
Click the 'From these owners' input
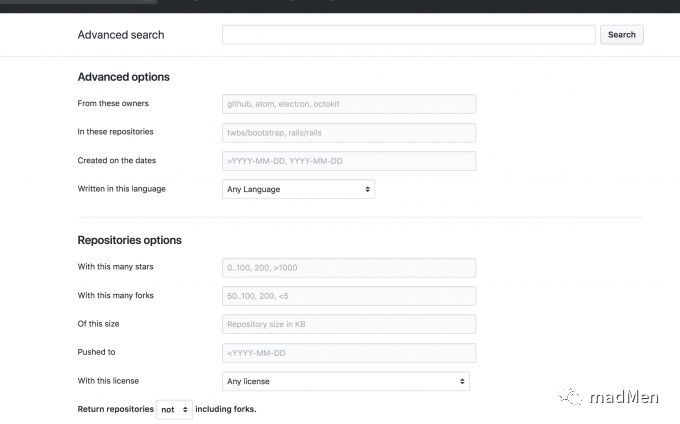point(348,104)
